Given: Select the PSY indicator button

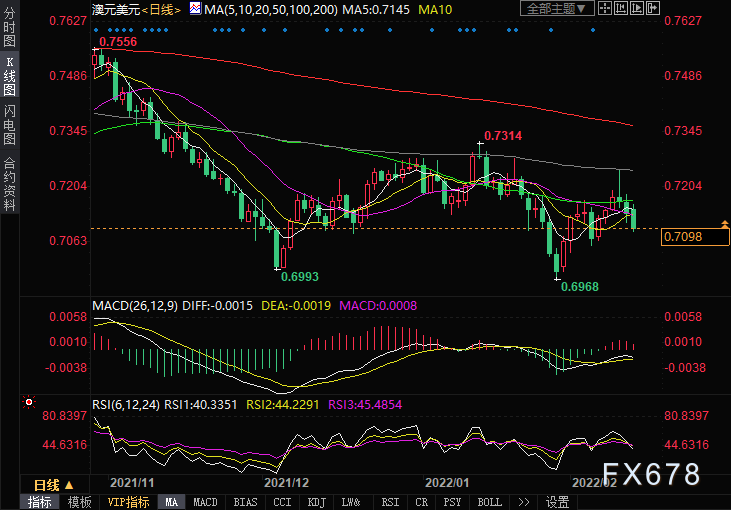Looking at the screenshot, I should click(452, 502).
